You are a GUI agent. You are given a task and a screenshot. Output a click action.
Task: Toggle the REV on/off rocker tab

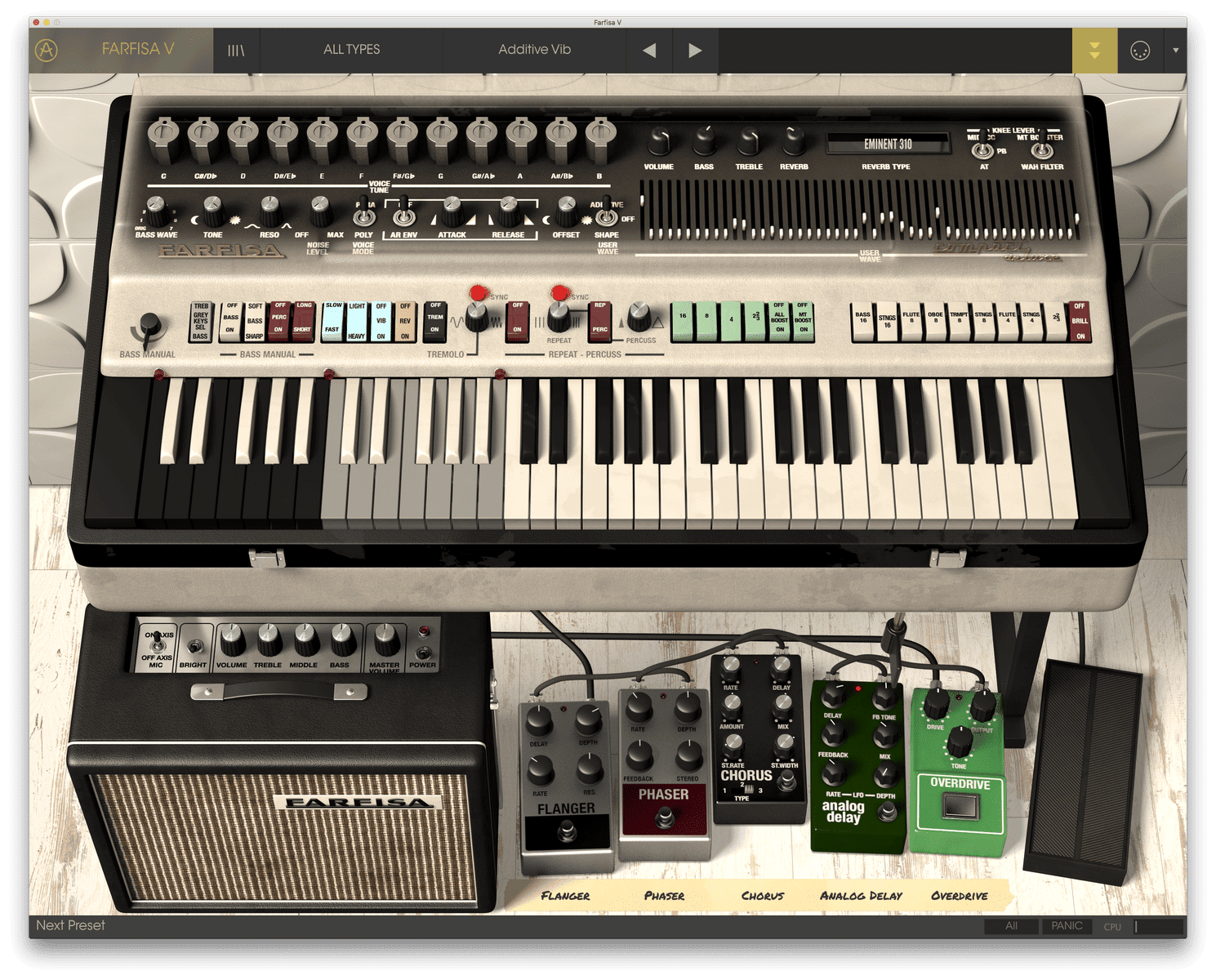click(x=405, y=321)
